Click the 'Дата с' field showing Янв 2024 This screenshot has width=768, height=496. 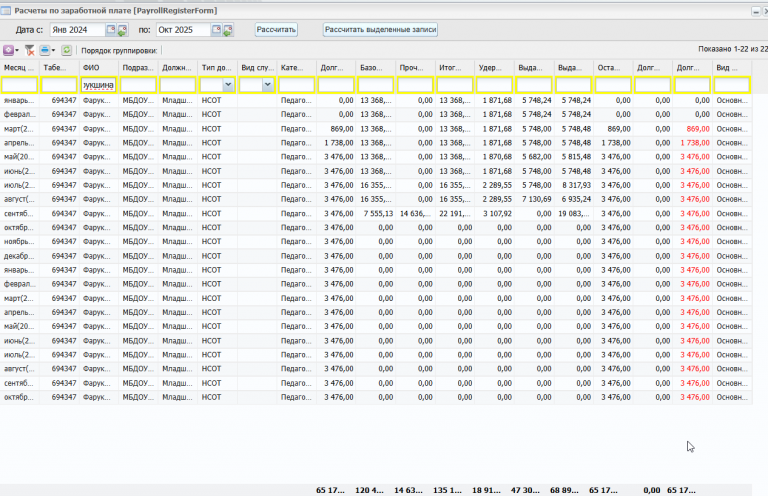coord(76,30)
